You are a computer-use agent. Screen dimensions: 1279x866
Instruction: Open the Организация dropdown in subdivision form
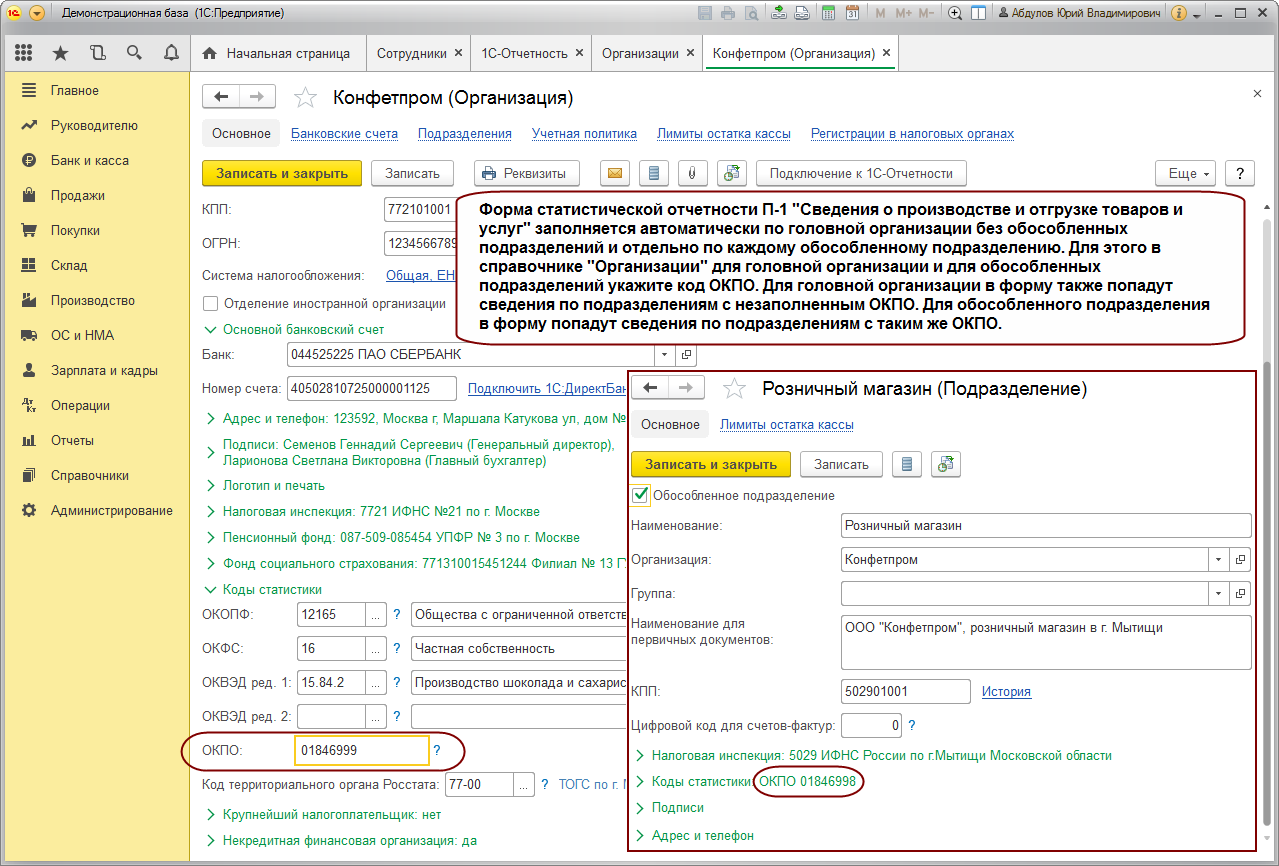[1218, 560]
